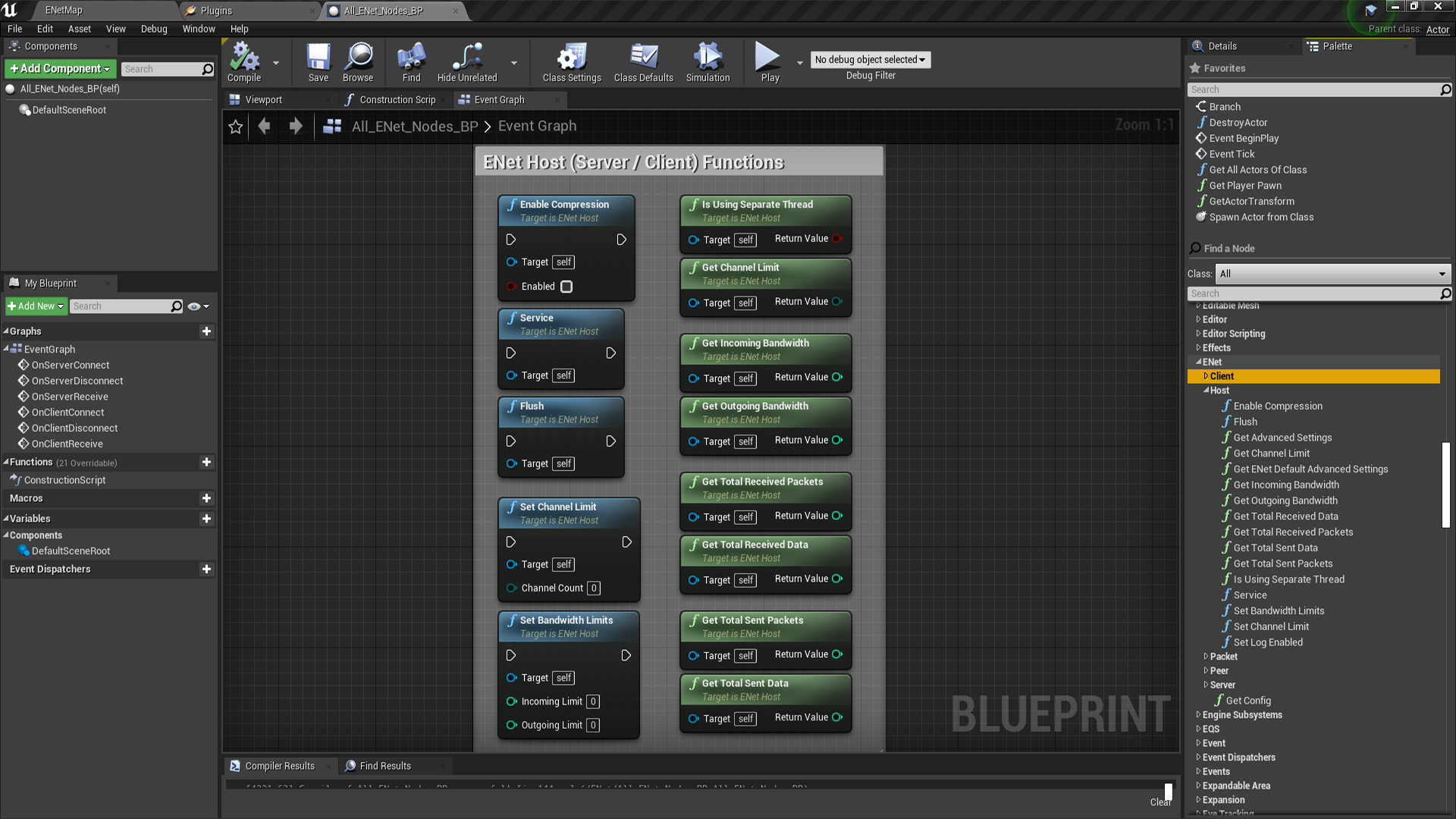Click Outgoing Limit value field
This screenshot has width=1456, height=819.
click(x=593, y=725)
